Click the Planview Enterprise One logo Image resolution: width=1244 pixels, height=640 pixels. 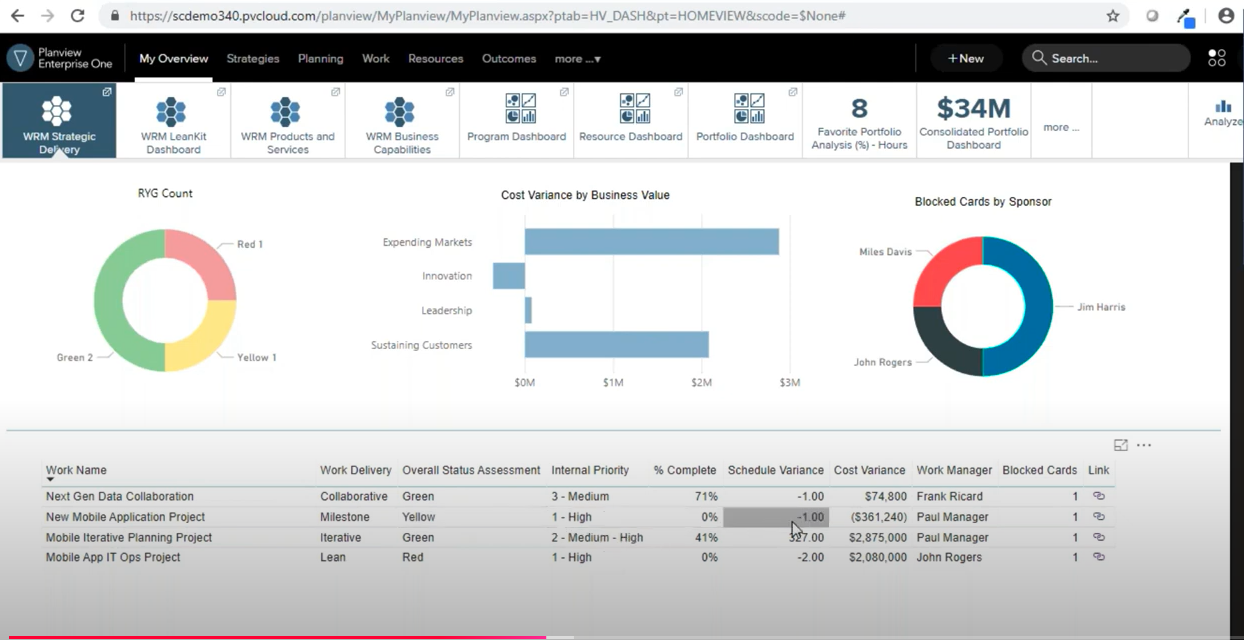pyautogui.click(x=59, y=58)
